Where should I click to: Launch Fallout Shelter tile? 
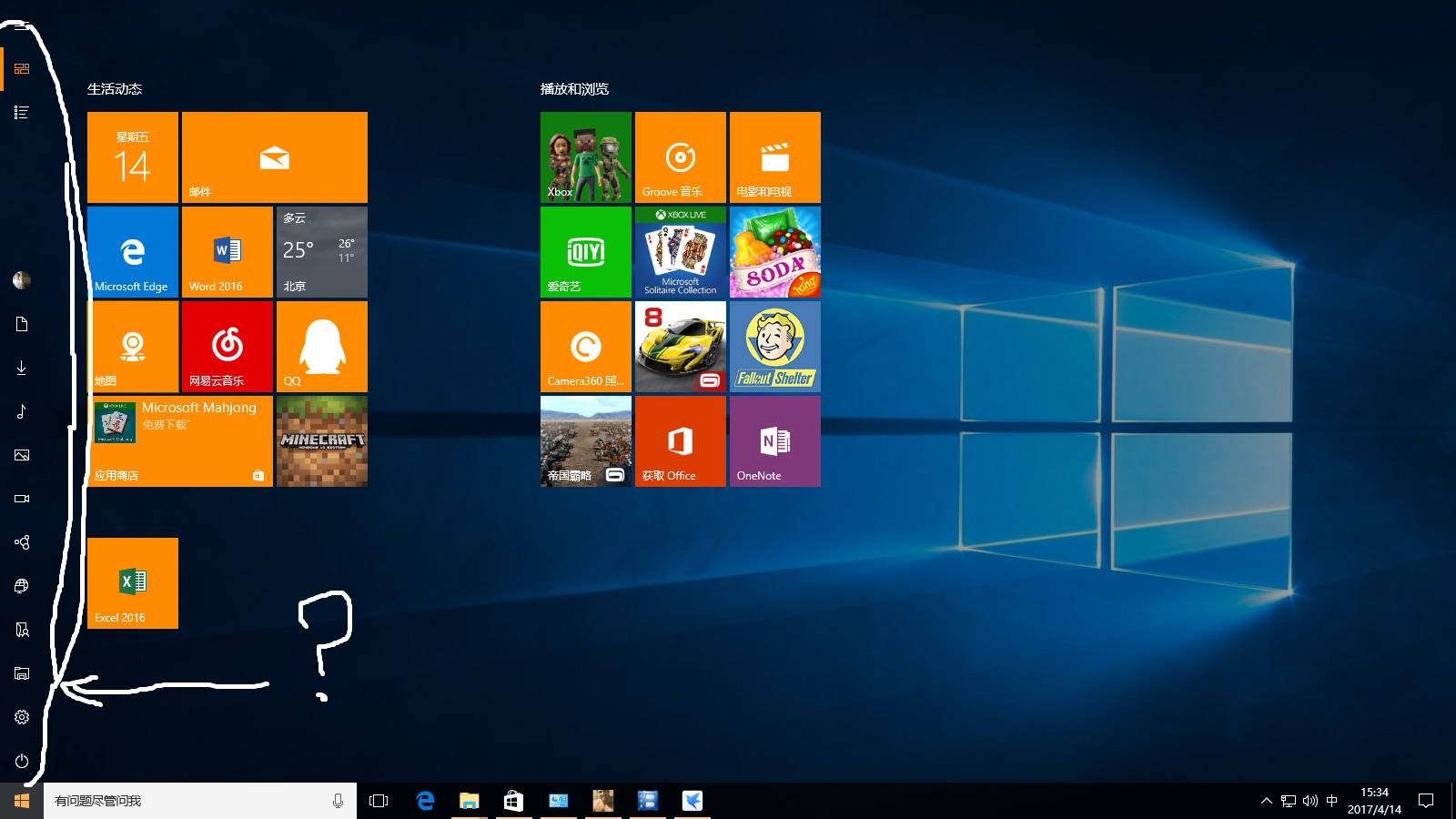(x=775, y=347)
